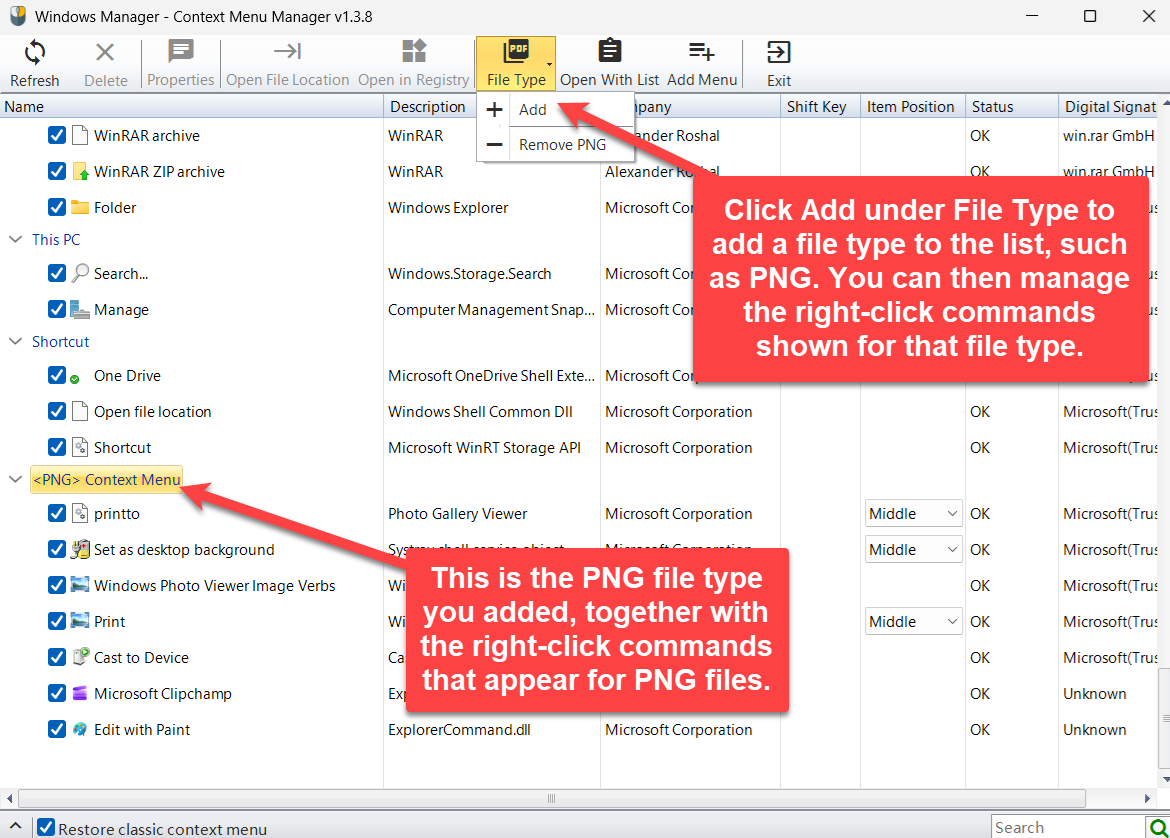The height and width of the screenshot is (838, 1170).
Task: Toggle the One Drive checkbox
Action: click(x=57, y=375)
